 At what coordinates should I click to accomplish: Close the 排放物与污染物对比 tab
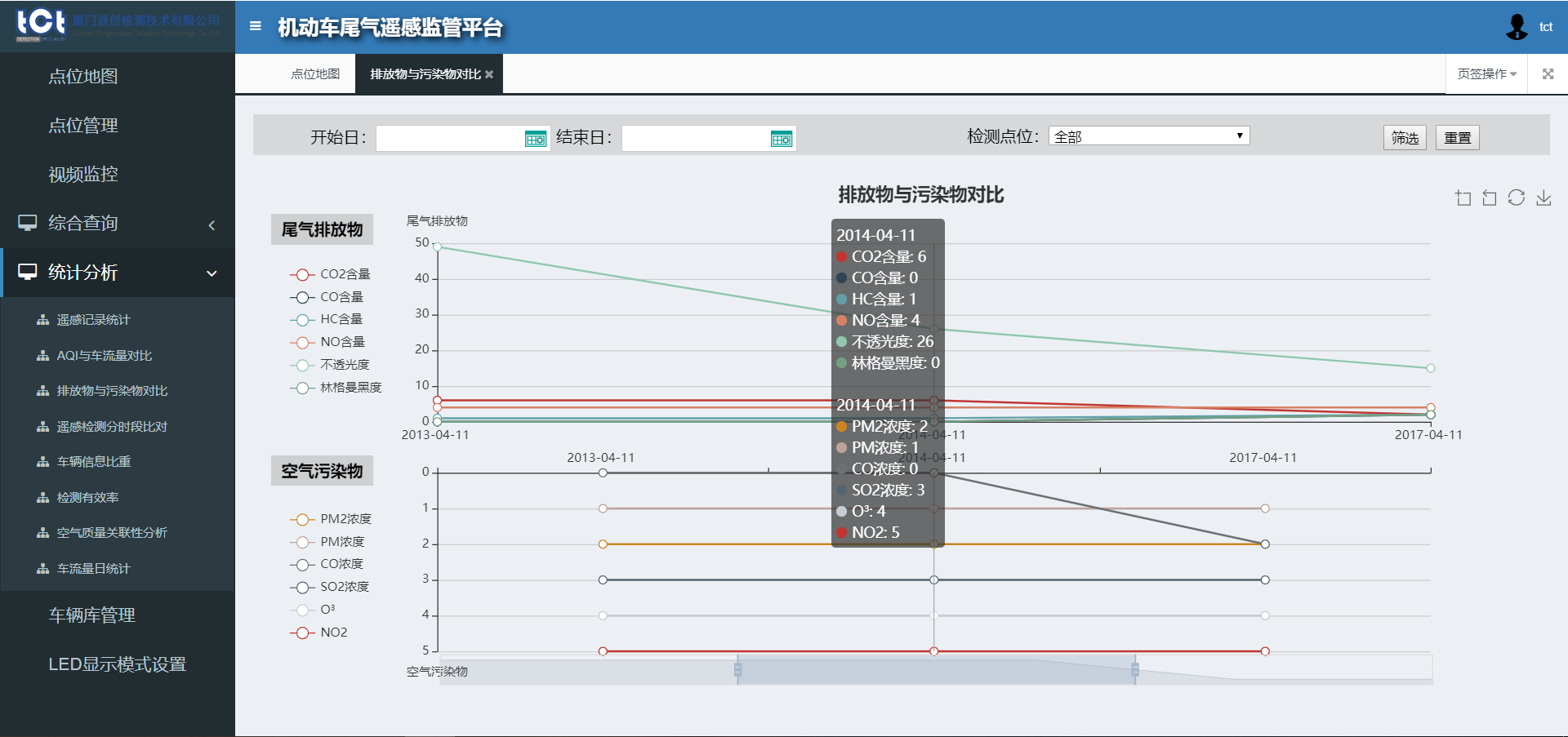coord(489,74)
